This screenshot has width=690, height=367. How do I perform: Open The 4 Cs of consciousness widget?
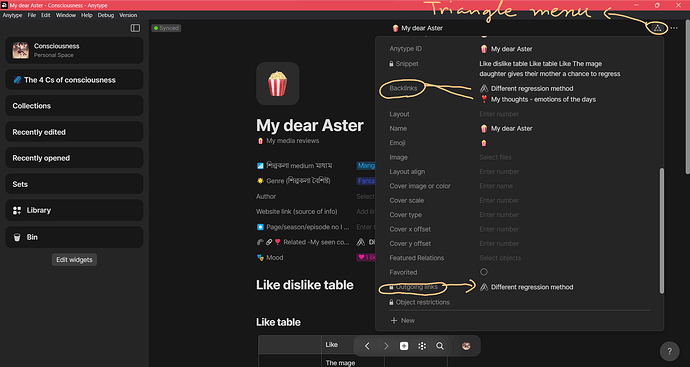coord(74,80)
